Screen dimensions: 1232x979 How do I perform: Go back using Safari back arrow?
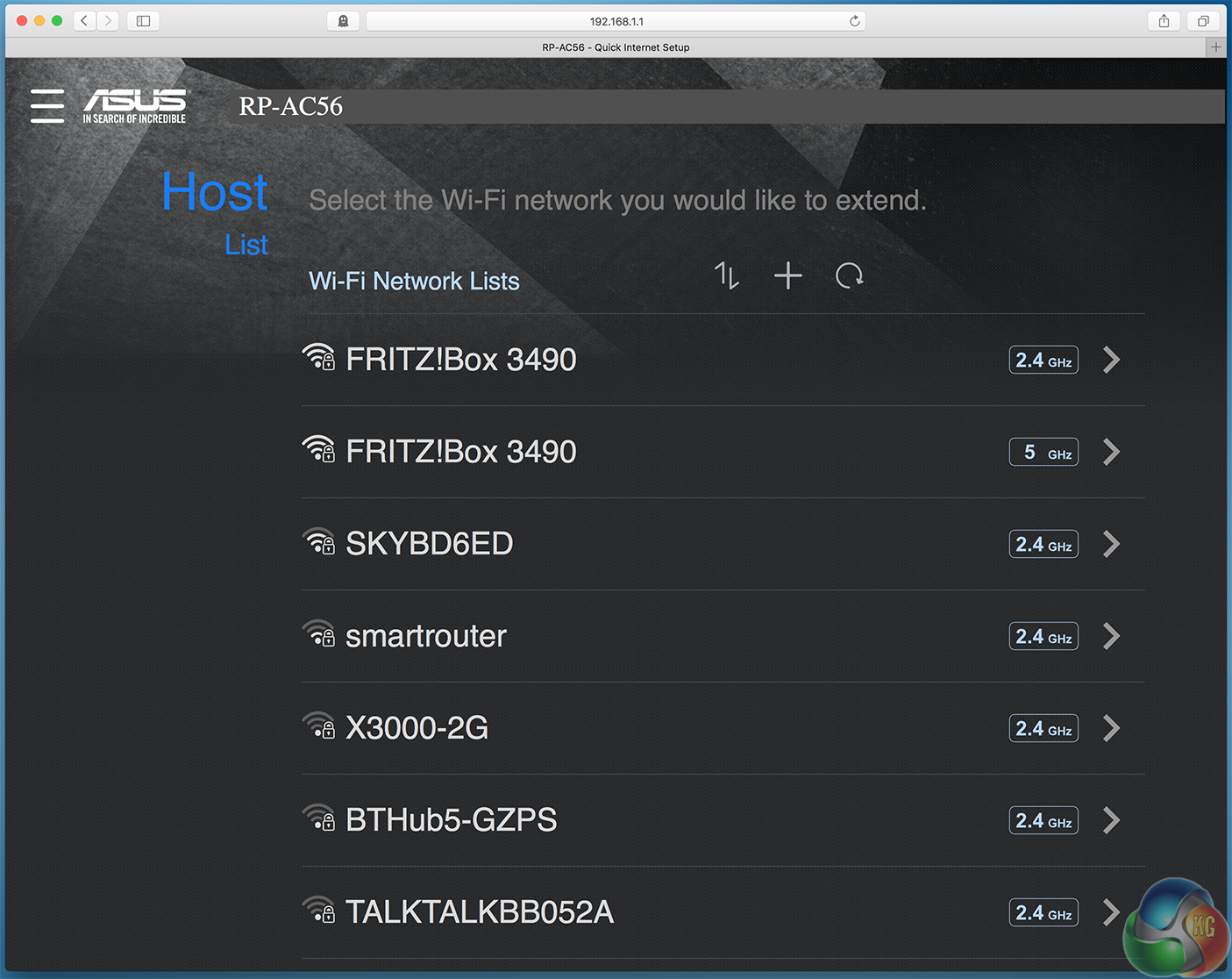pos(84,21)
